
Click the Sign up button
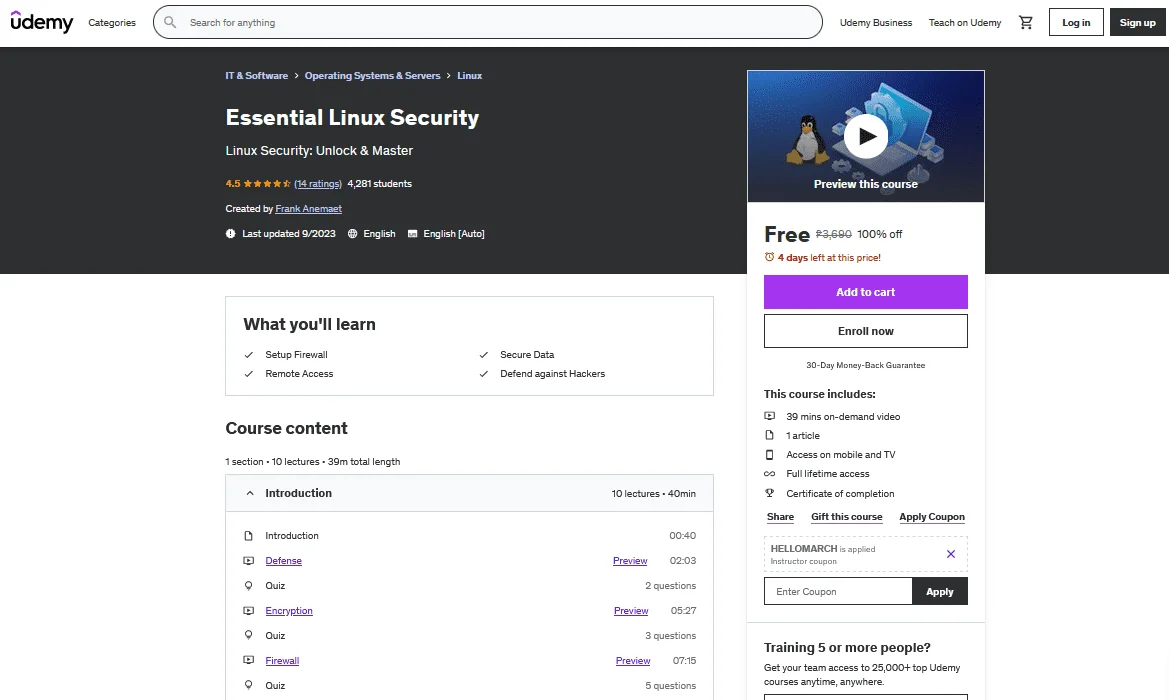[1138, 22]
